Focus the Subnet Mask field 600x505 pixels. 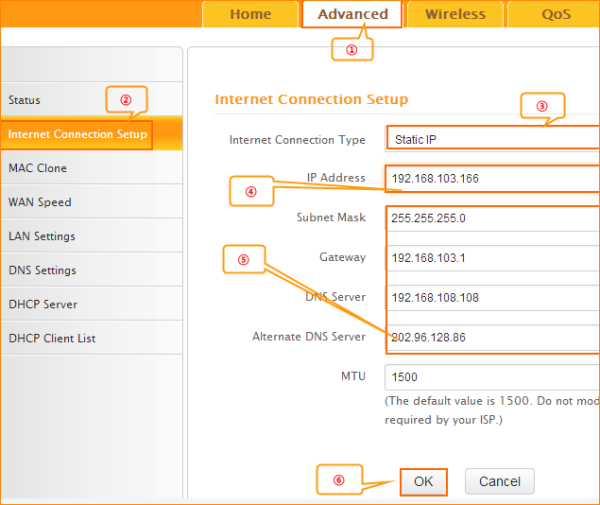492,218
